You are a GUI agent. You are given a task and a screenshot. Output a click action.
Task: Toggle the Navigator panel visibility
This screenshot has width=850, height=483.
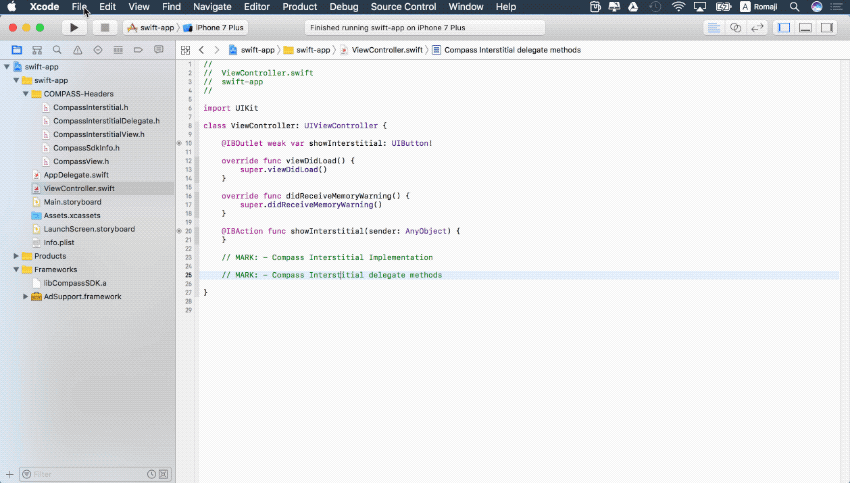[x=784, y=28]
